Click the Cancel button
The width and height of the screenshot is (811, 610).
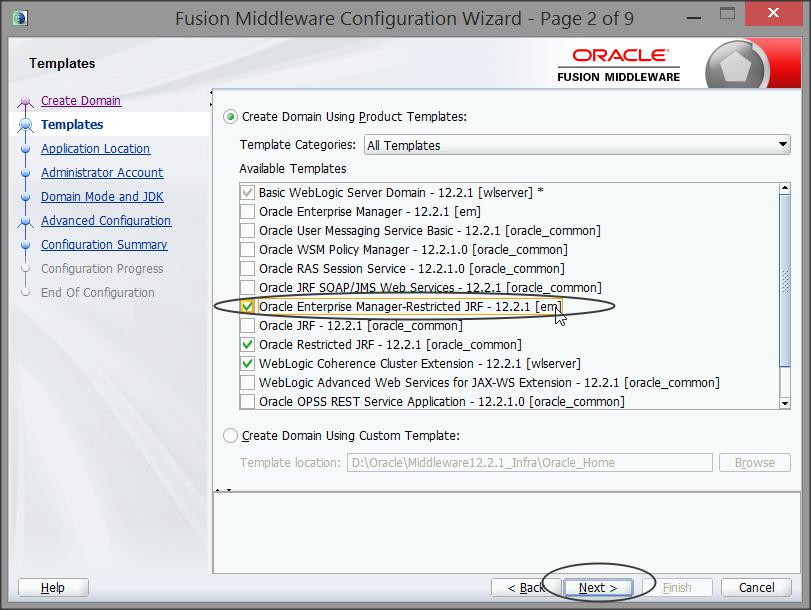756,588
